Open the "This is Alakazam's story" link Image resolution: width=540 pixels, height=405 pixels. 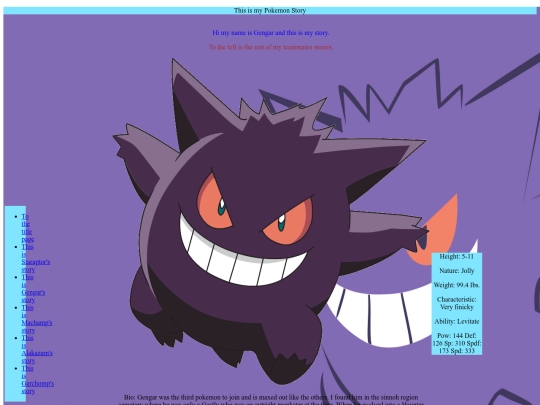click(37, 349)
